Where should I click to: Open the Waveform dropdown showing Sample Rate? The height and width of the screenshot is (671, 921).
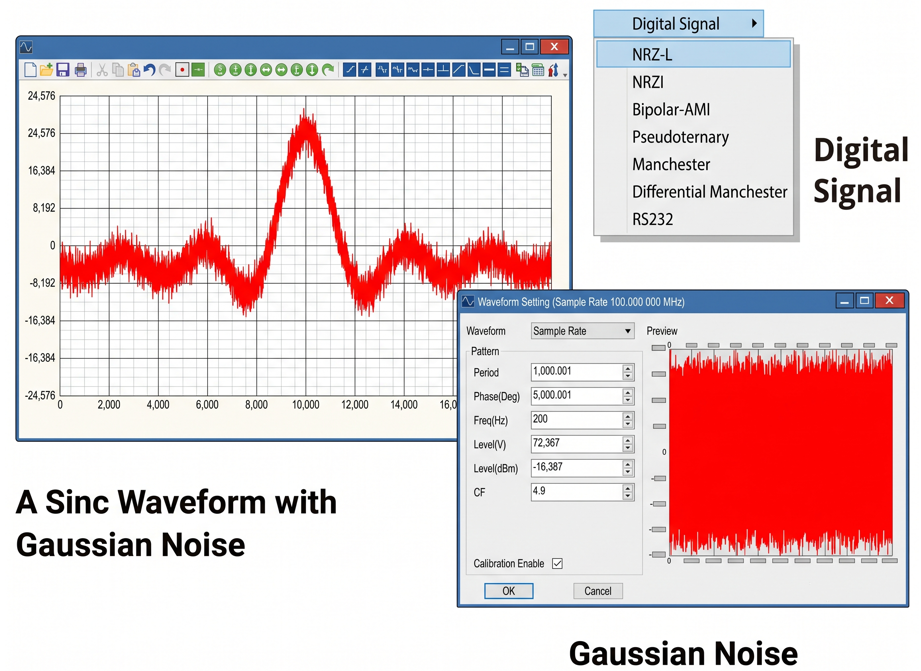click(583, 331)
